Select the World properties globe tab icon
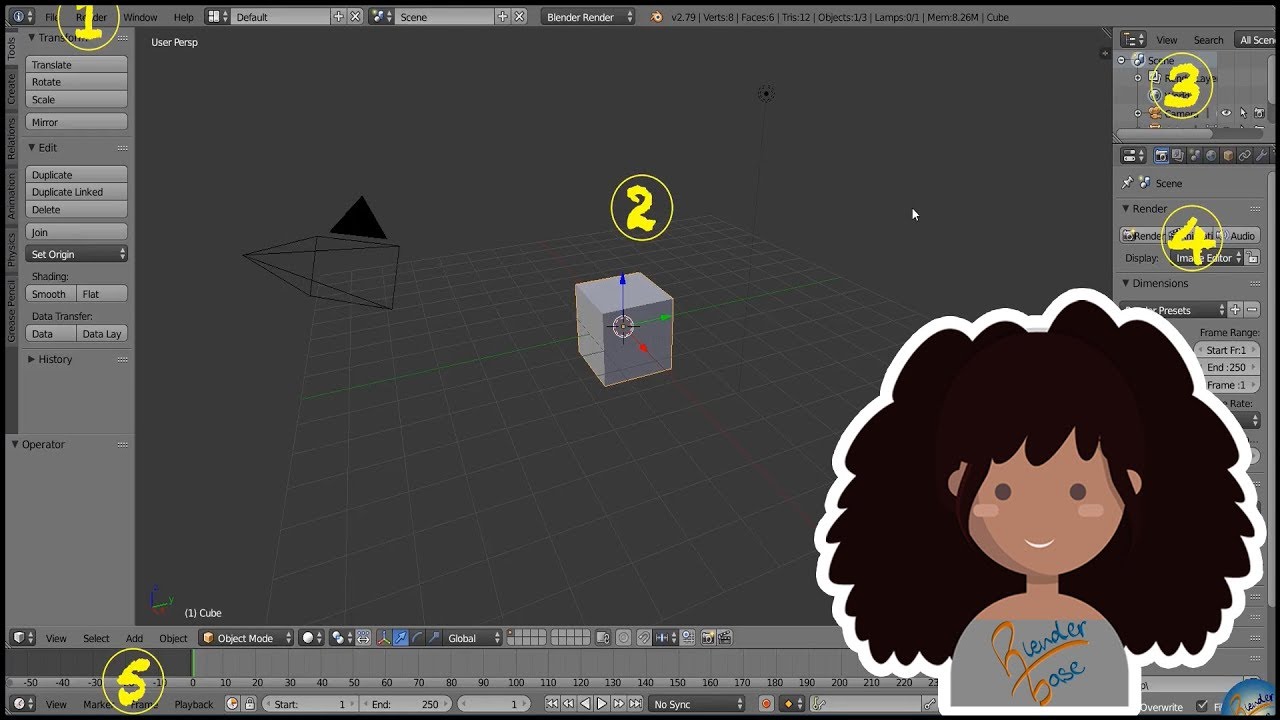 point(1212,156)
